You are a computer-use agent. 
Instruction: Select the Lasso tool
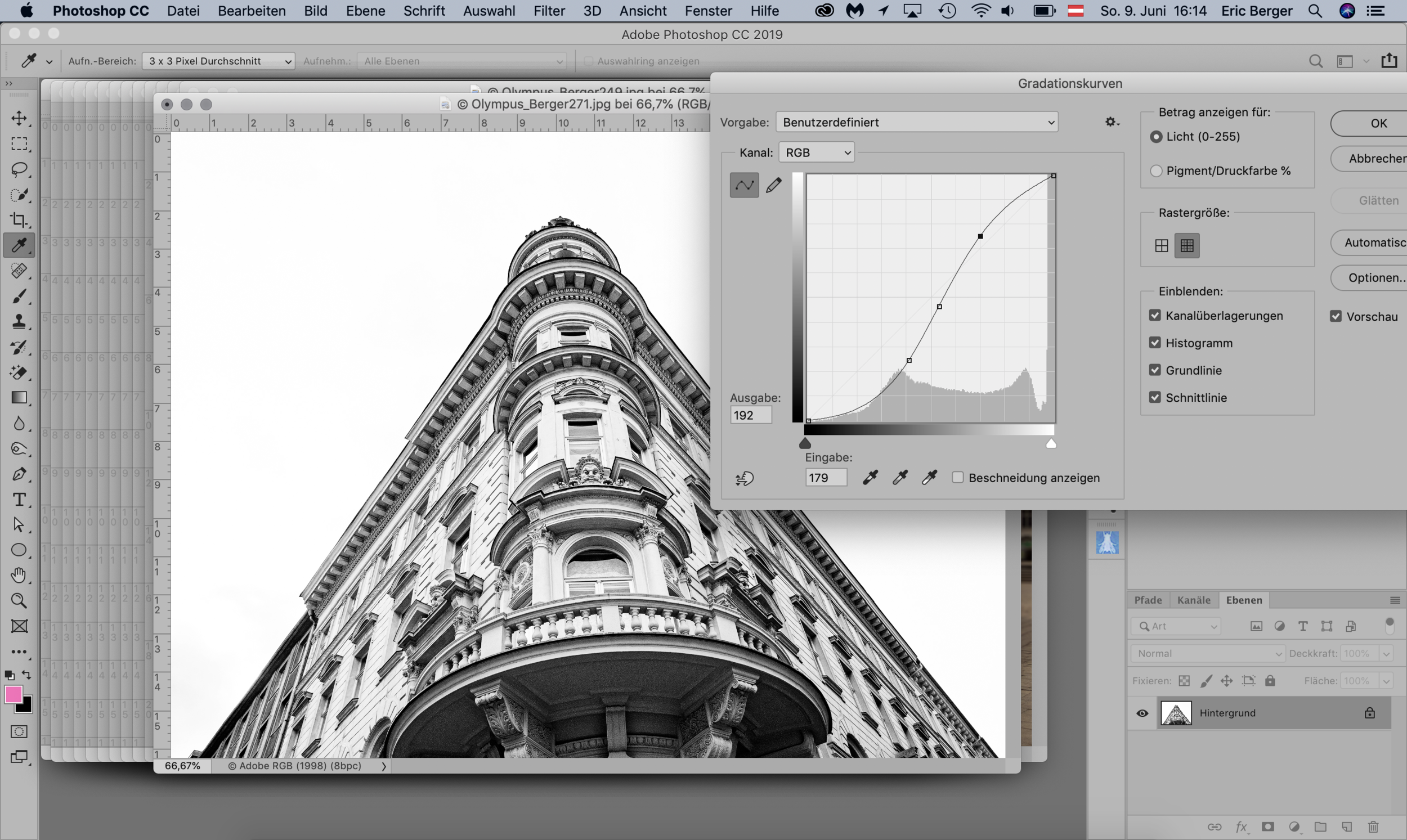19,169
